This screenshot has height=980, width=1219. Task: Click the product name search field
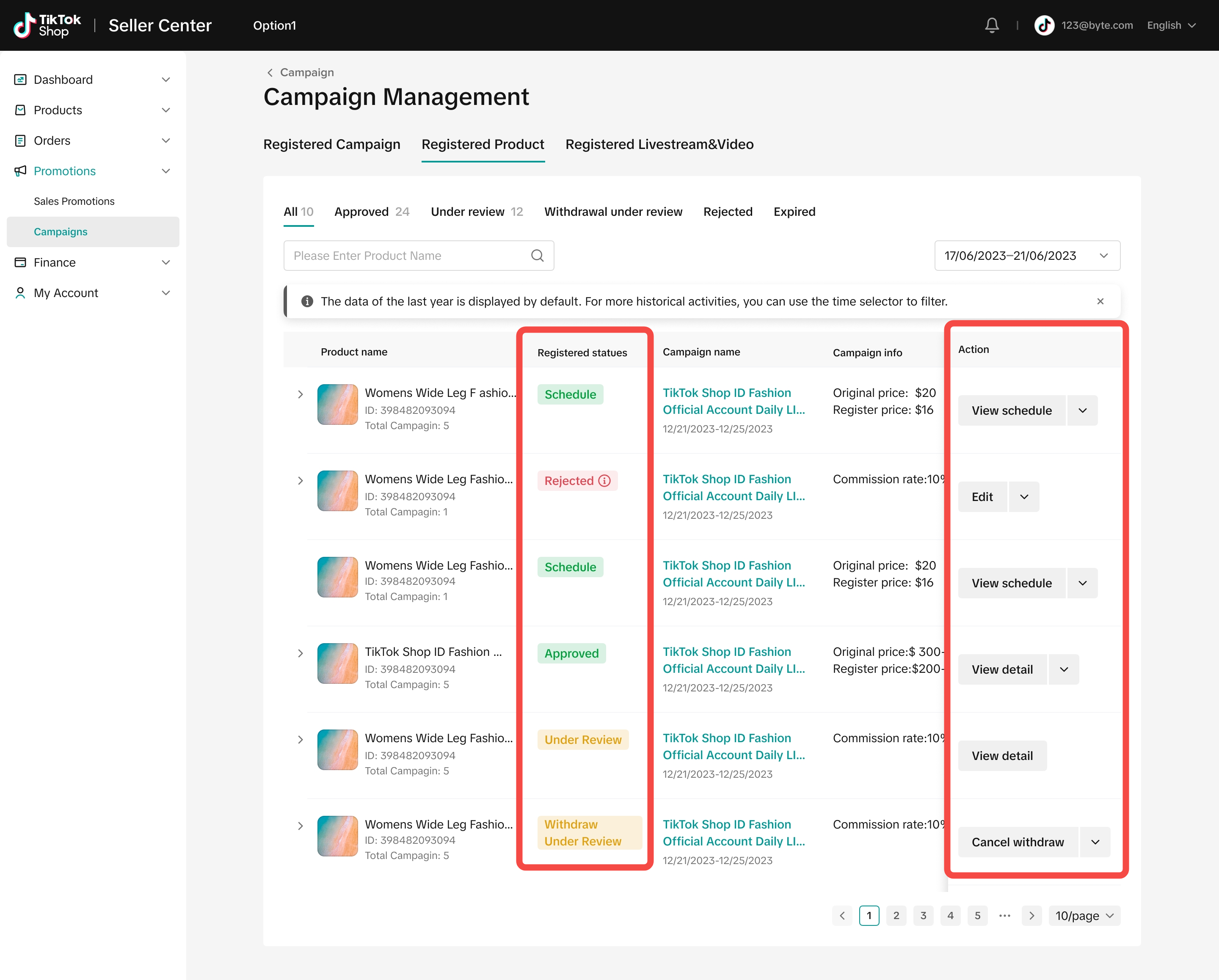[407, 256]
